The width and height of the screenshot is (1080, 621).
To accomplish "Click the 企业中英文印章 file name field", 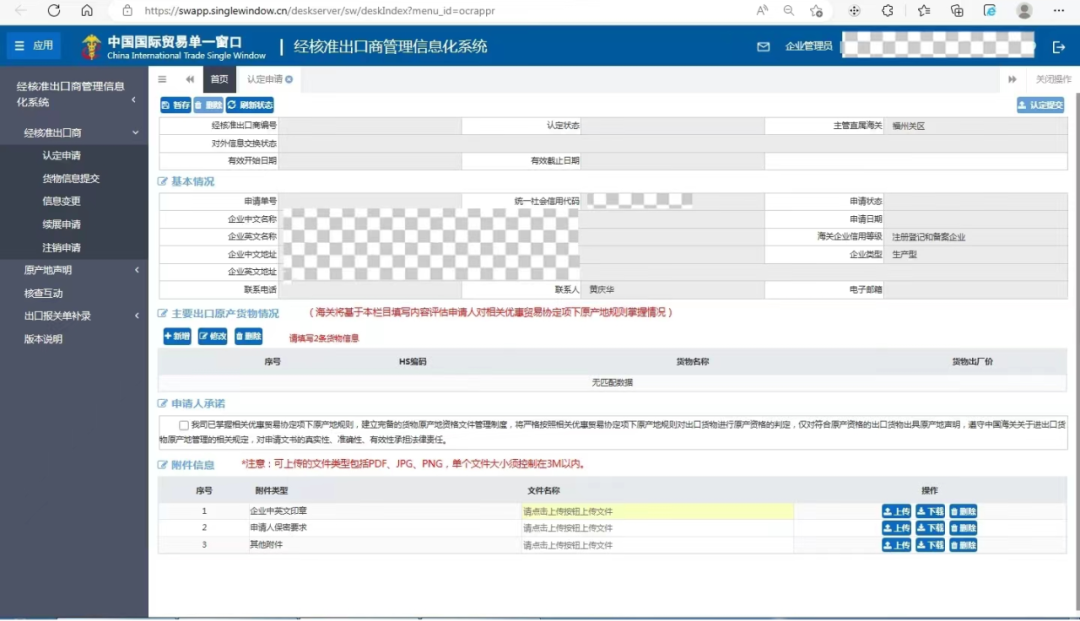I will tap(656, 511).
